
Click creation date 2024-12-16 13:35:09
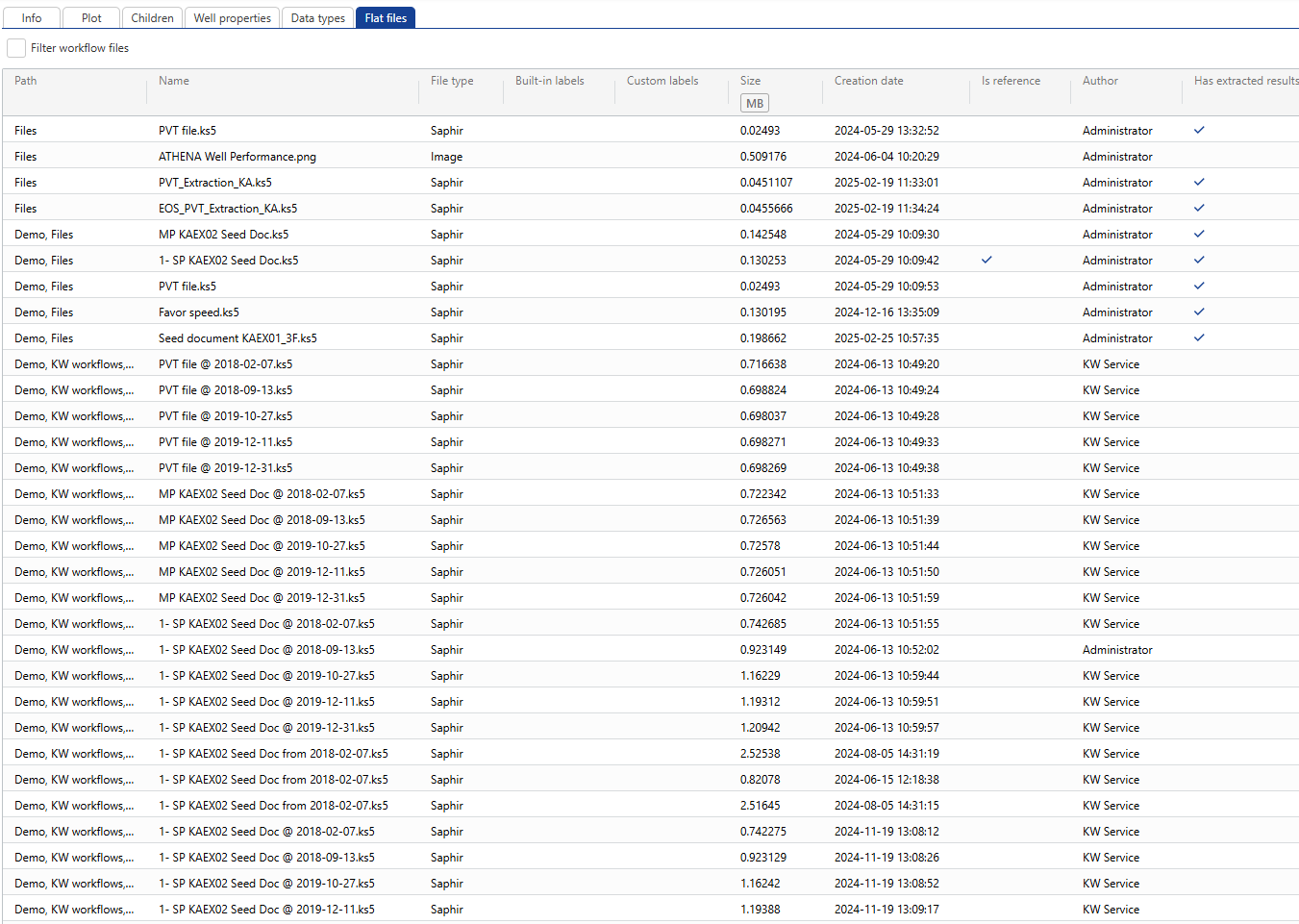click(x=887, y=312)
